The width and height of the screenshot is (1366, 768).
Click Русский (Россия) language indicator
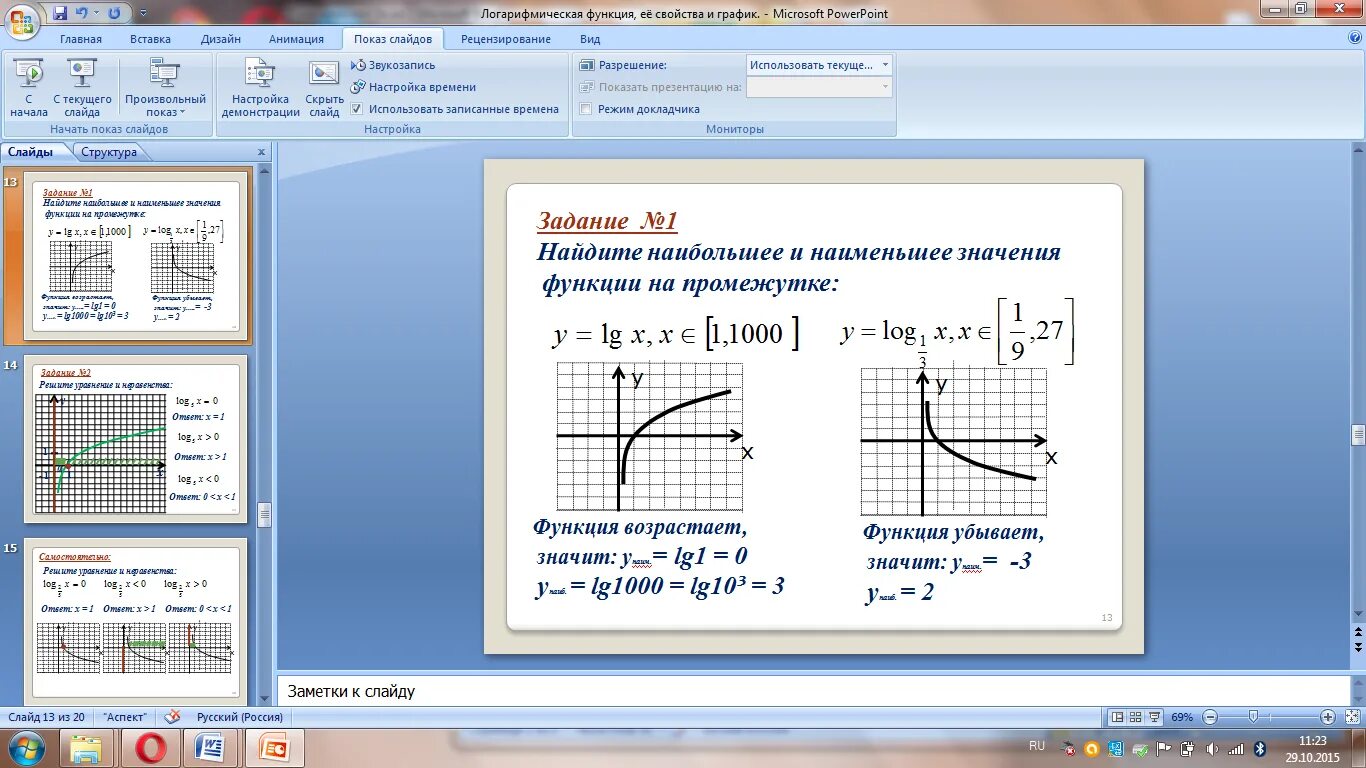point(240,717)
